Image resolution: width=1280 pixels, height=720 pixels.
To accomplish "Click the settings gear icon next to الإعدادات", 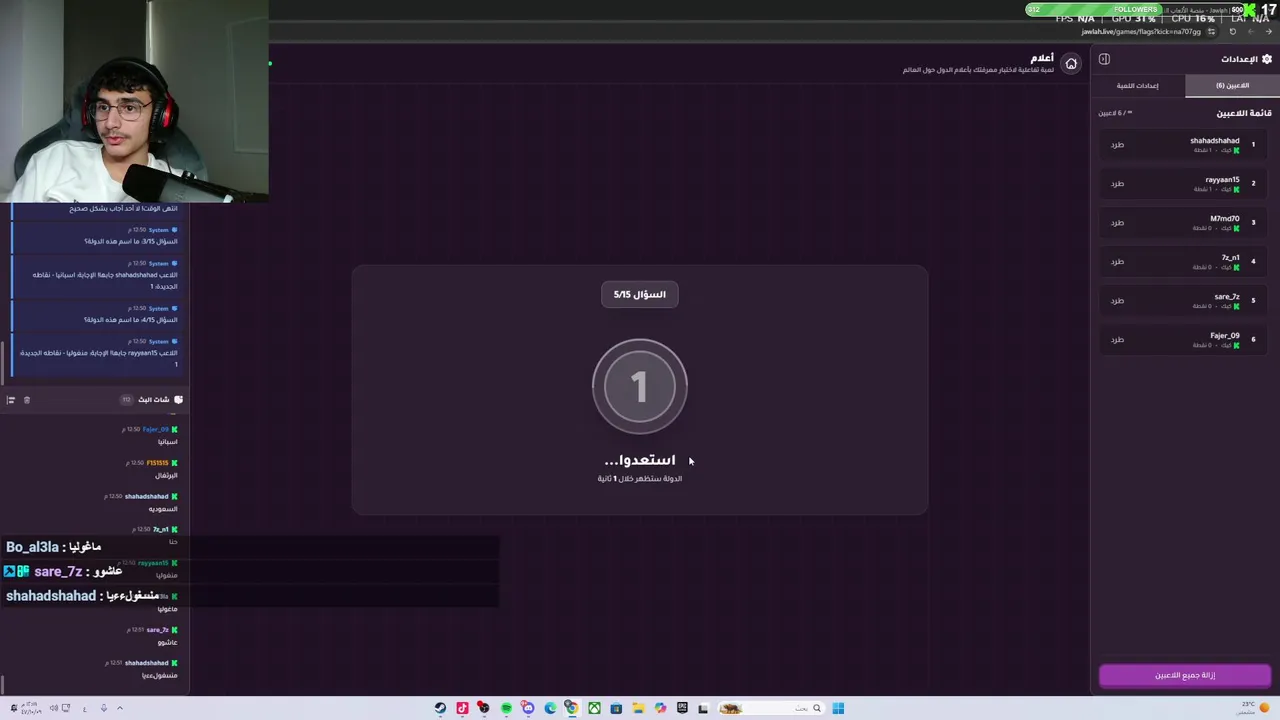I will point(1267,59).
